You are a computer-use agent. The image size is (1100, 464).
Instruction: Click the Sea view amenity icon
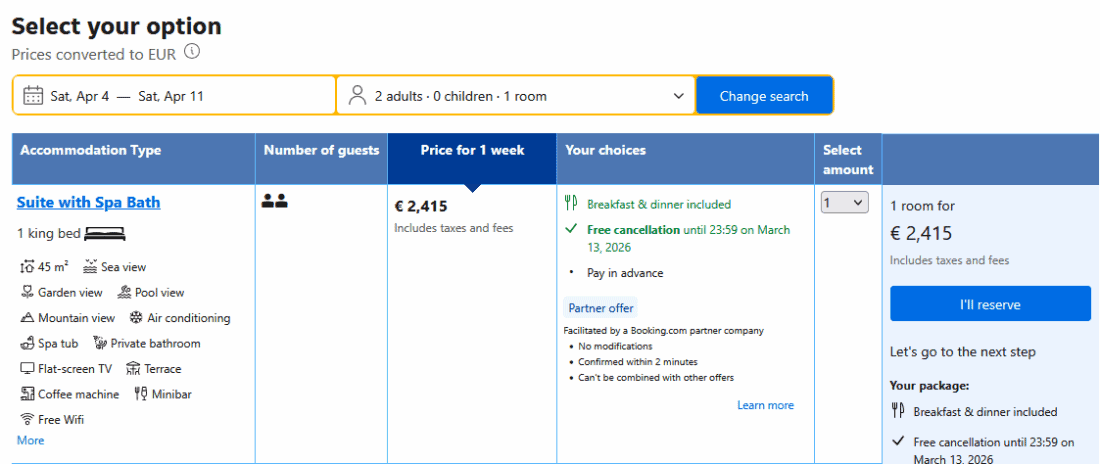(x=90, y=267)
